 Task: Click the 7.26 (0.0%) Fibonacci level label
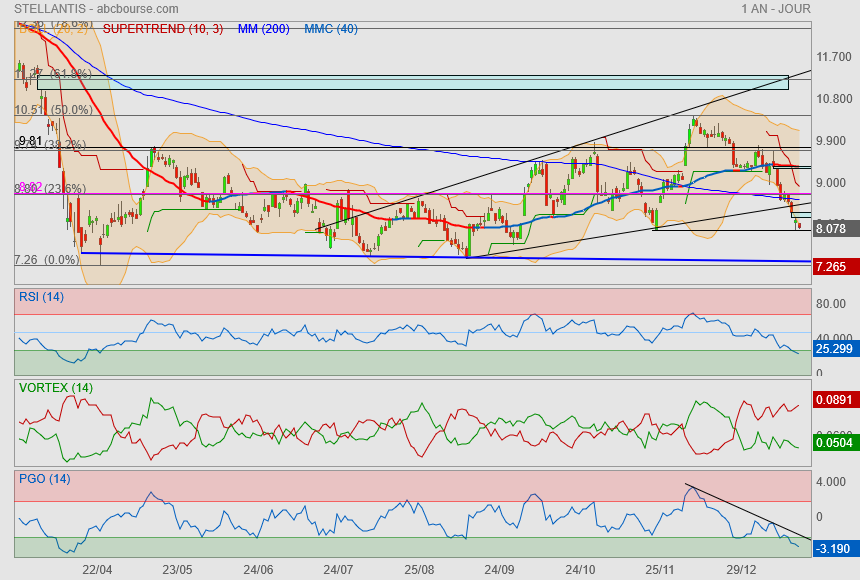pyautogui.click(x=47, y=260)
